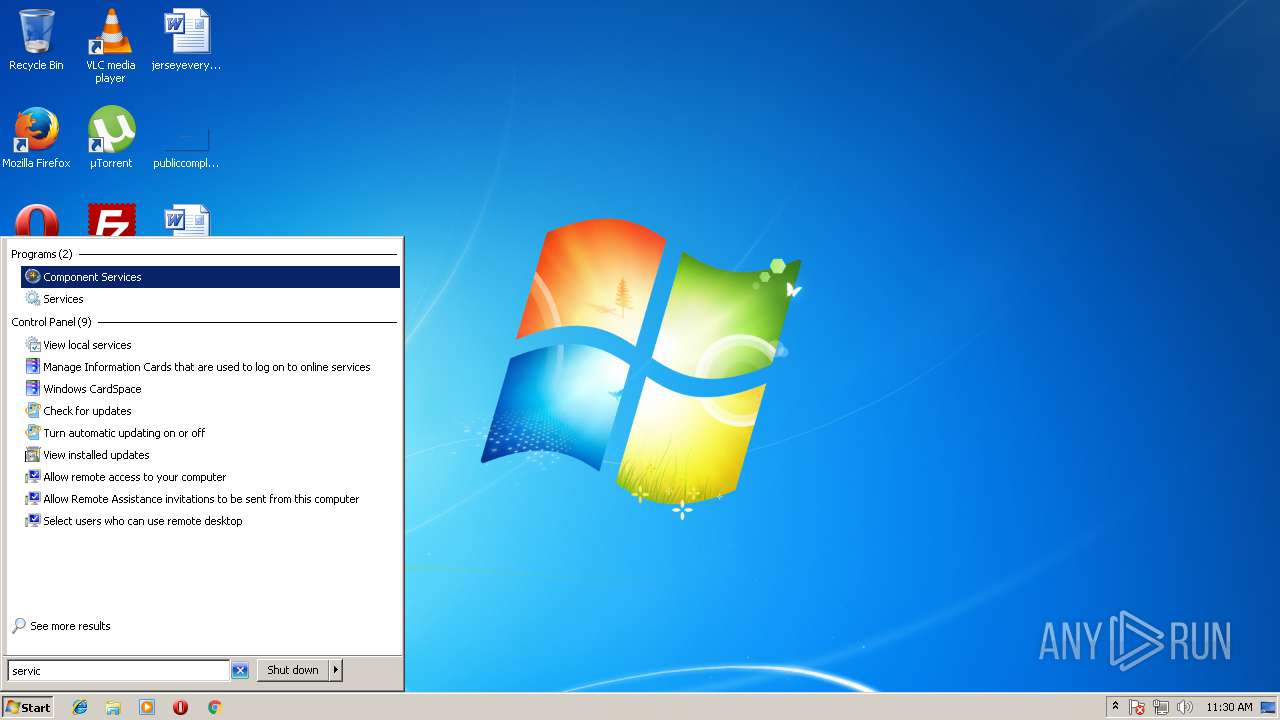Open Allow Remote Assistance invitations result
Image resolution: width=1280 pixels, height=720 pixels.
click(x=210, y=499)
